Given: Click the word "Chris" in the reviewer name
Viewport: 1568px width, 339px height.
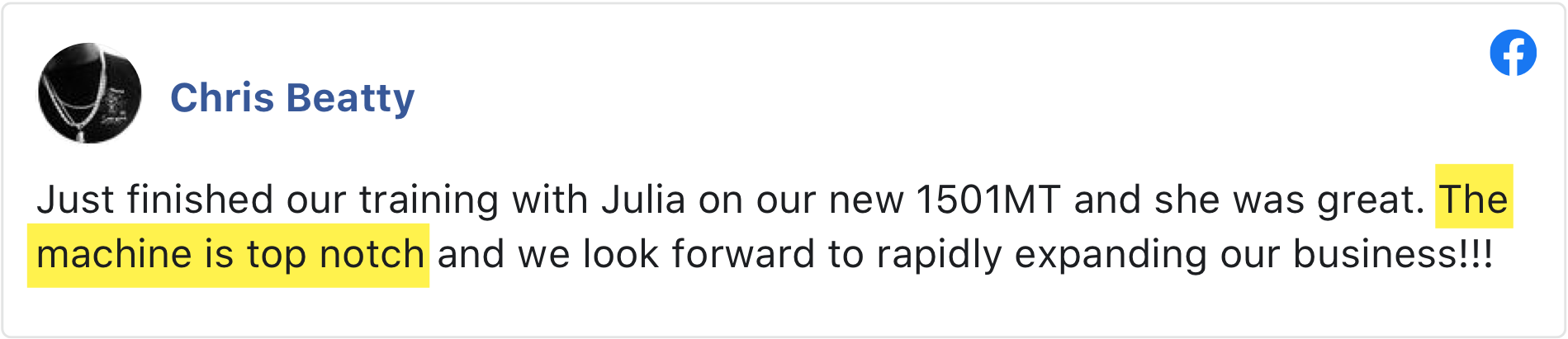Looking at the screenshot, I should (222, 97).
